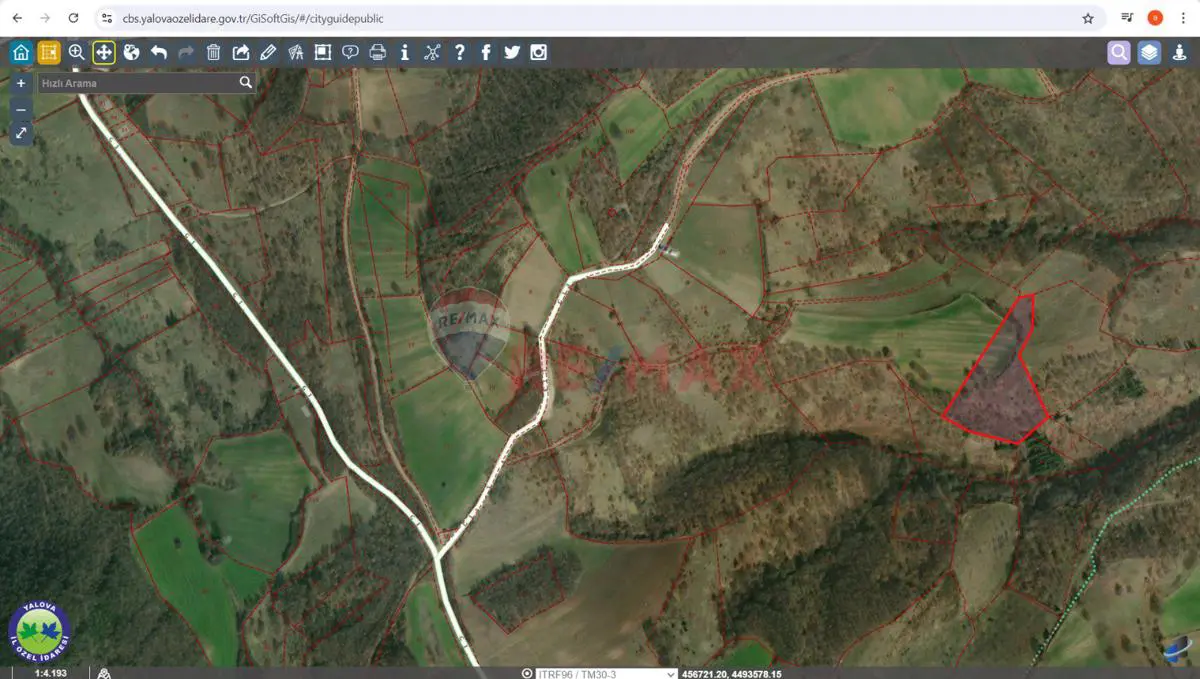Toggle fullscreen with the expand arrows button
1200x679 pixels.
coord(21,133)
